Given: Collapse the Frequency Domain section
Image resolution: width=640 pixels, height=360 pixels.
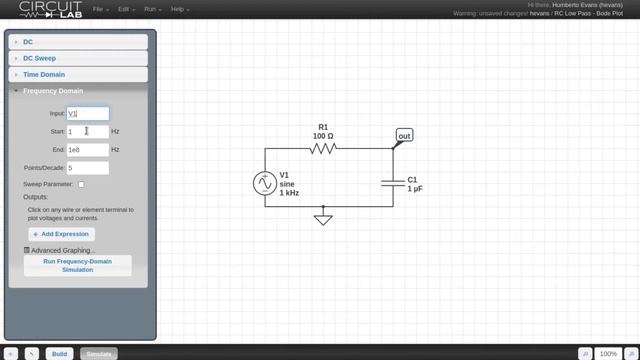Looking at the screenshot, I should [x=78, y=91].
